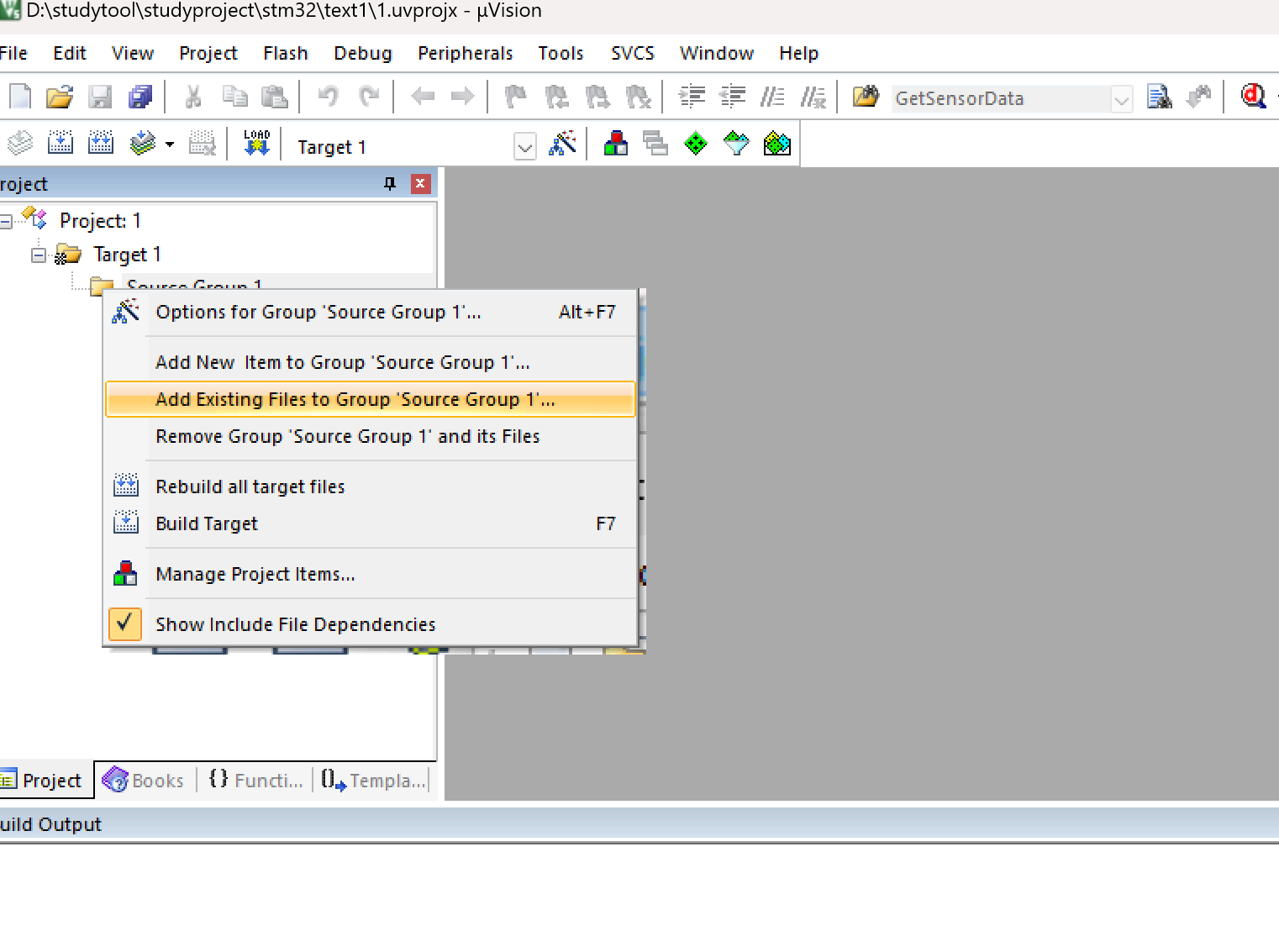This screenshot has height=952, width=1279.
Task: Select Rebuild all target files
Action: click(x=371, y=487)
